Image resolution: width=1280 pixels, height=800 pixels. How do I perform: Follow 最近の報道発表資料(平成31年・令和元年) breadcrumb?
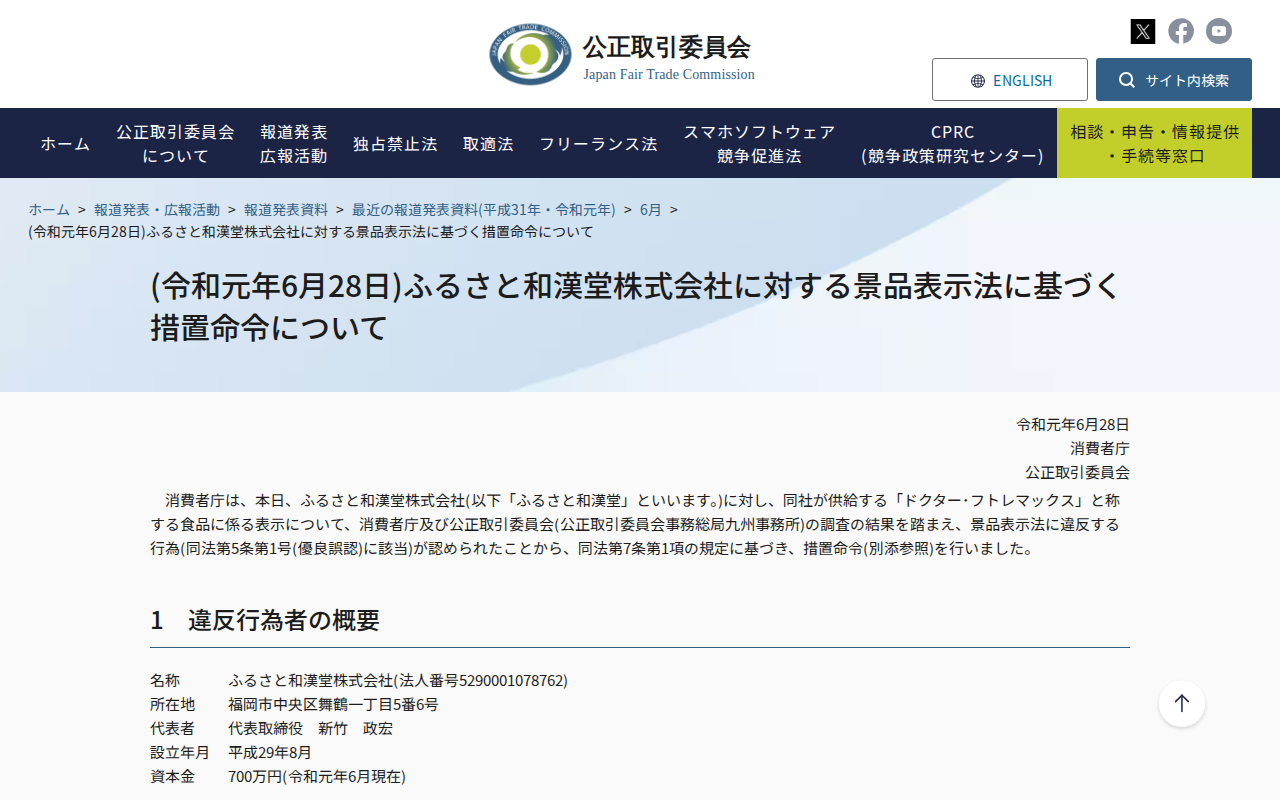click(x=484, y=210)
